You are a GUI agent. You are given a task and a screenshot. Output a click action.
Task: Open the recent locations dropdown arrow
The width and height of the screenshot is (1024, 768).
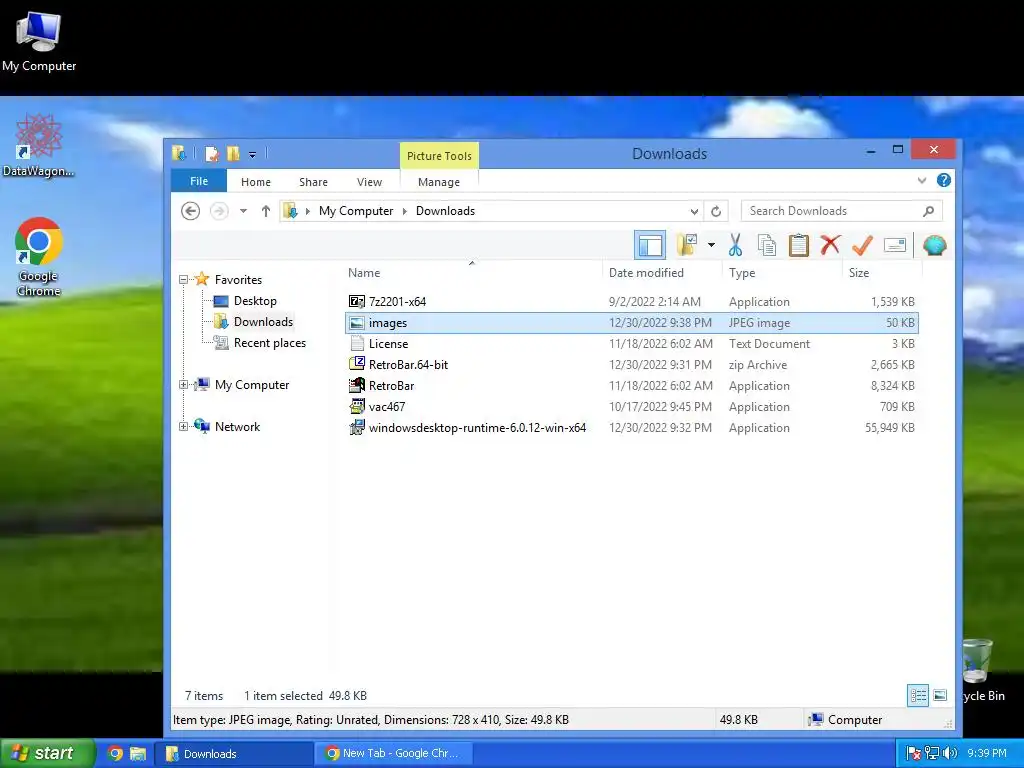243,211
